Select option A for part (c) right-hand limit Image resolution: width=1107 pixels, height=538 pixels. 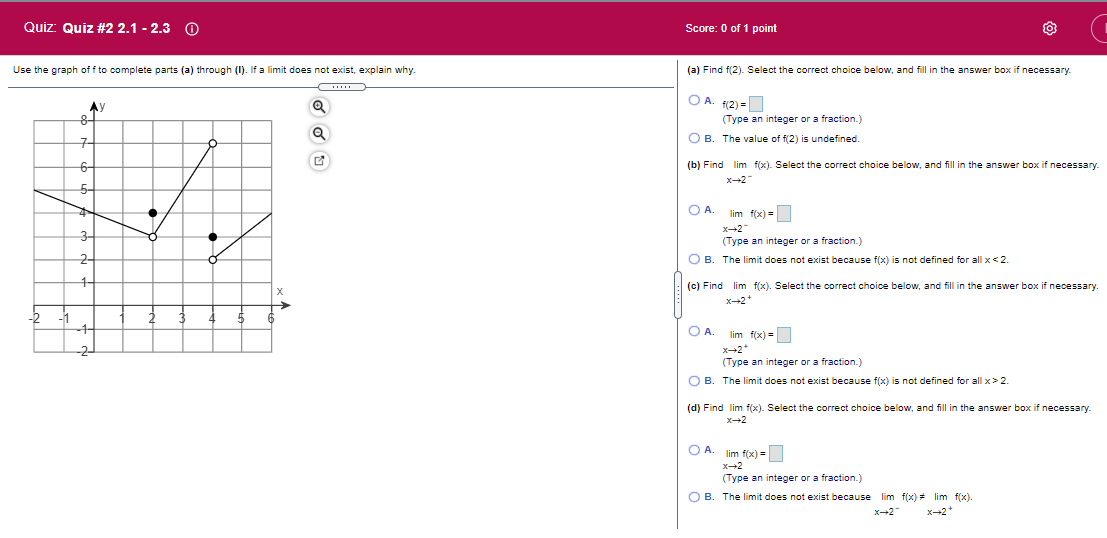pos(695,331)
